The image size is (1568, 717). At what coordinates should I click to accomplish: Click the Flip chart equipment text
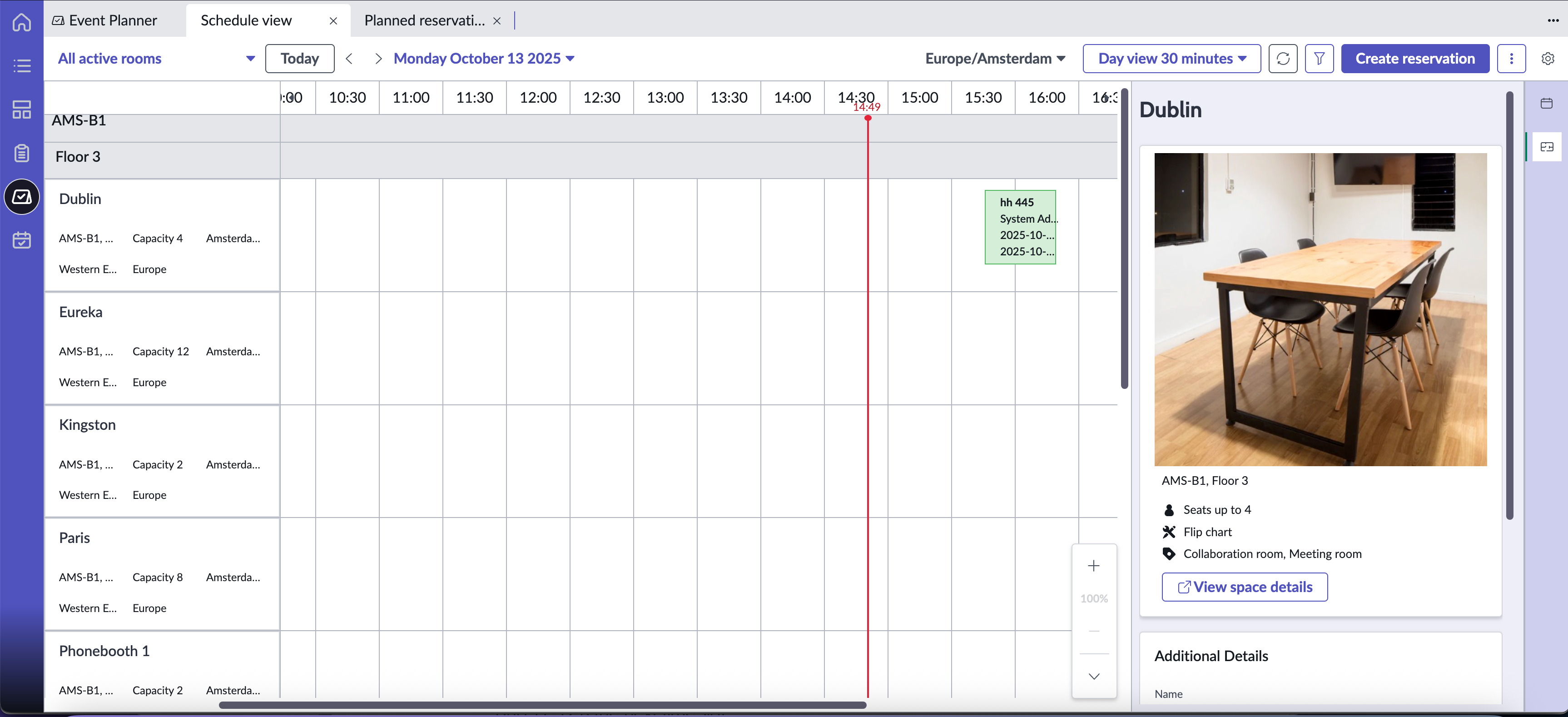coord(1207,531)
